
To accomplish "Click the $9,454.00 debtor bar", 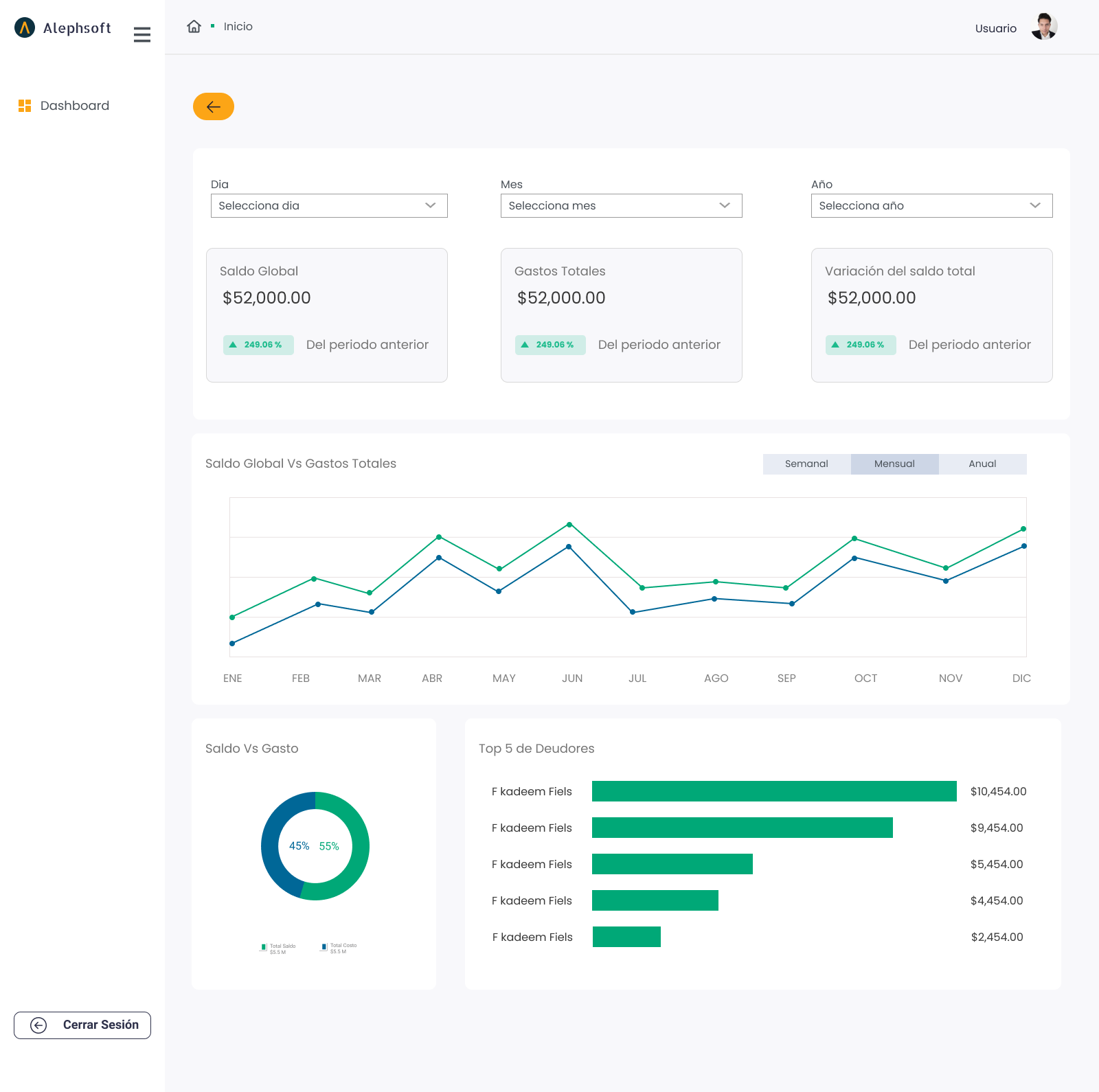I will pyautogui.click(x=743, y=828).
